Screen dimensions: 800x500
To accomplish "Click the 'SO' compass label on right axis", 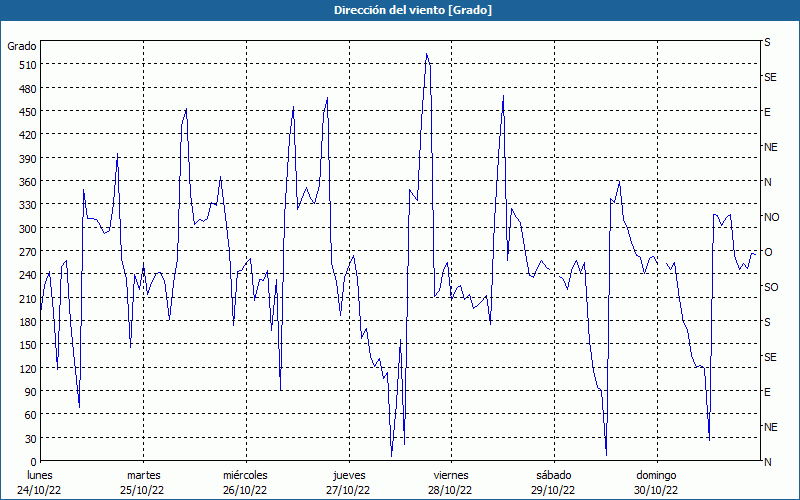I will pos(771,287).
